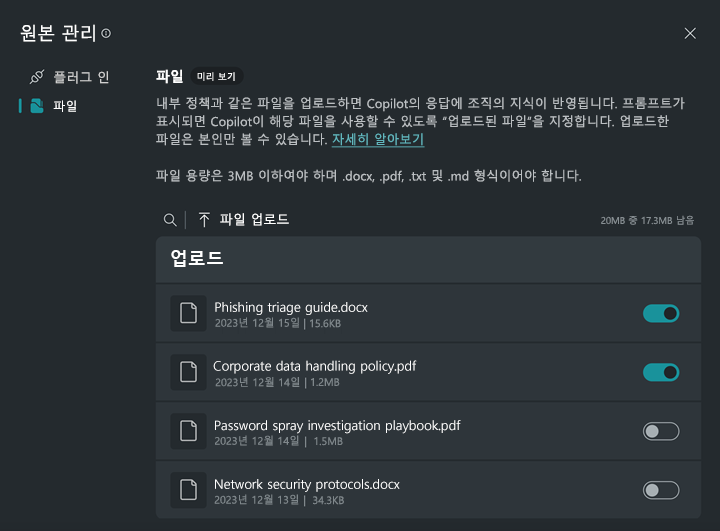Viewport: 720px width, 531px height.
Task: Turn off Corporate data handling policy toggle
Action: click(661, 373)
